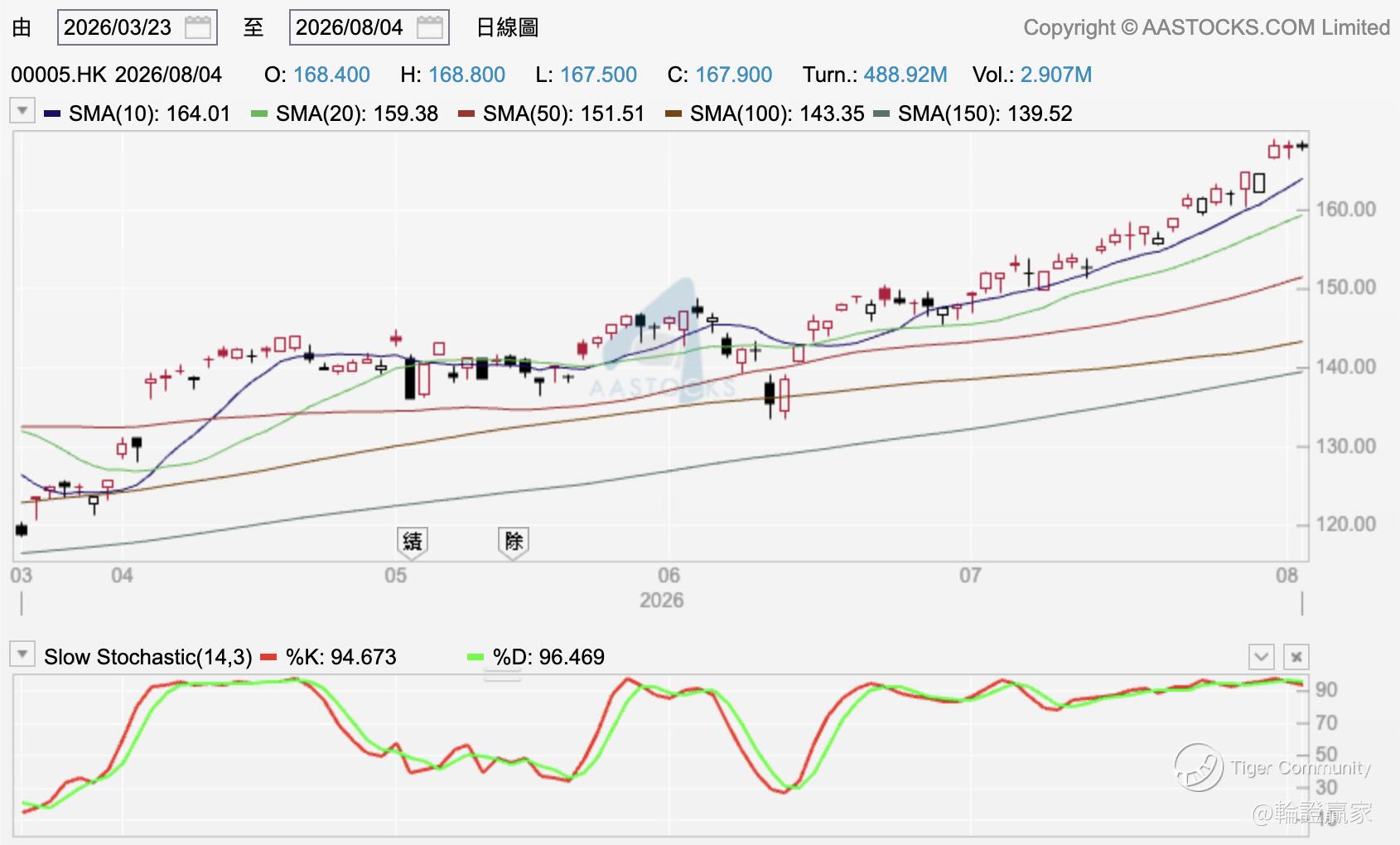
Task: Click the SMA(150) gray color swatch
Action: point(881,114)
